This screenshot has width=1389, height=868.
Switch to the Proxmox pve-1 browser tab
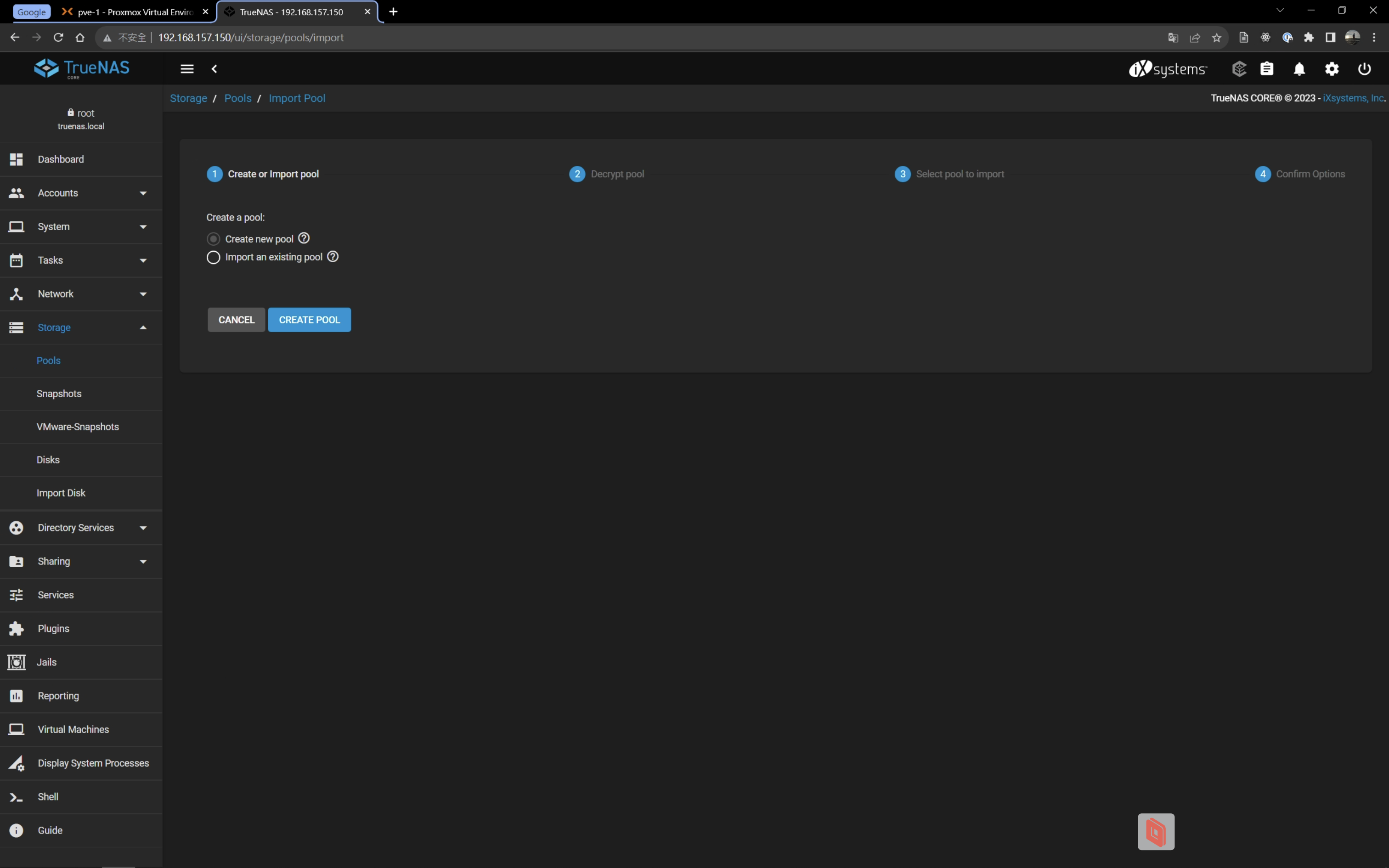click(x=135, y=11)
